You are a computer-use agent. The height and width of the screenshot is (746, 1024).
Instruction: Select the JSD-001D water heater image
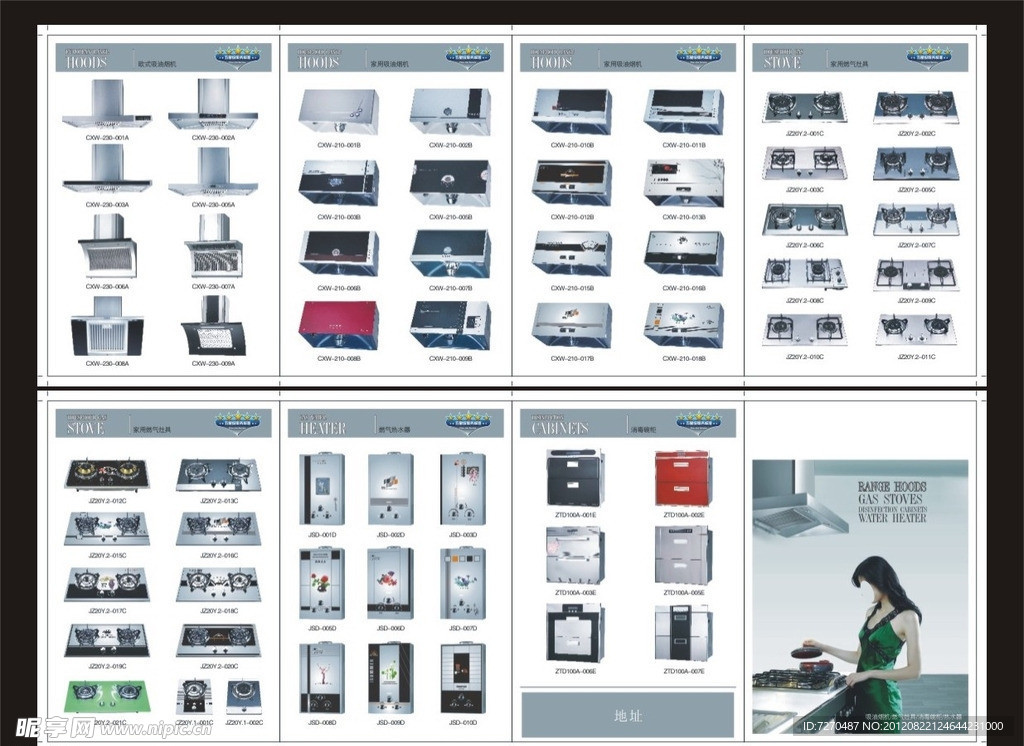[321, 489]
